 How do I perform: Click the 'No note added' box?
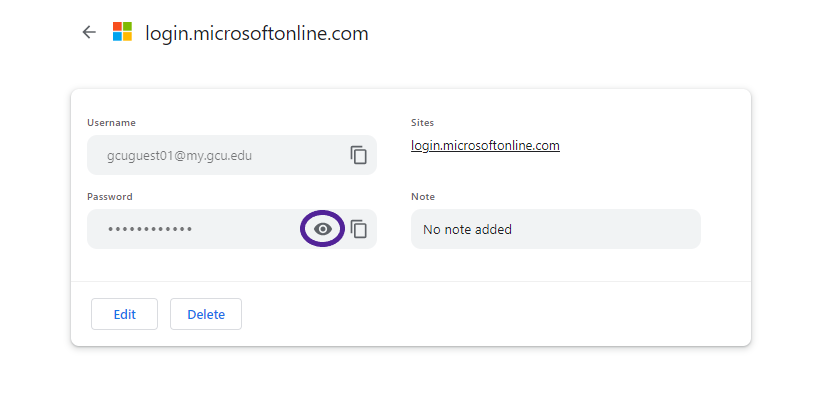(x=556, y=229)
